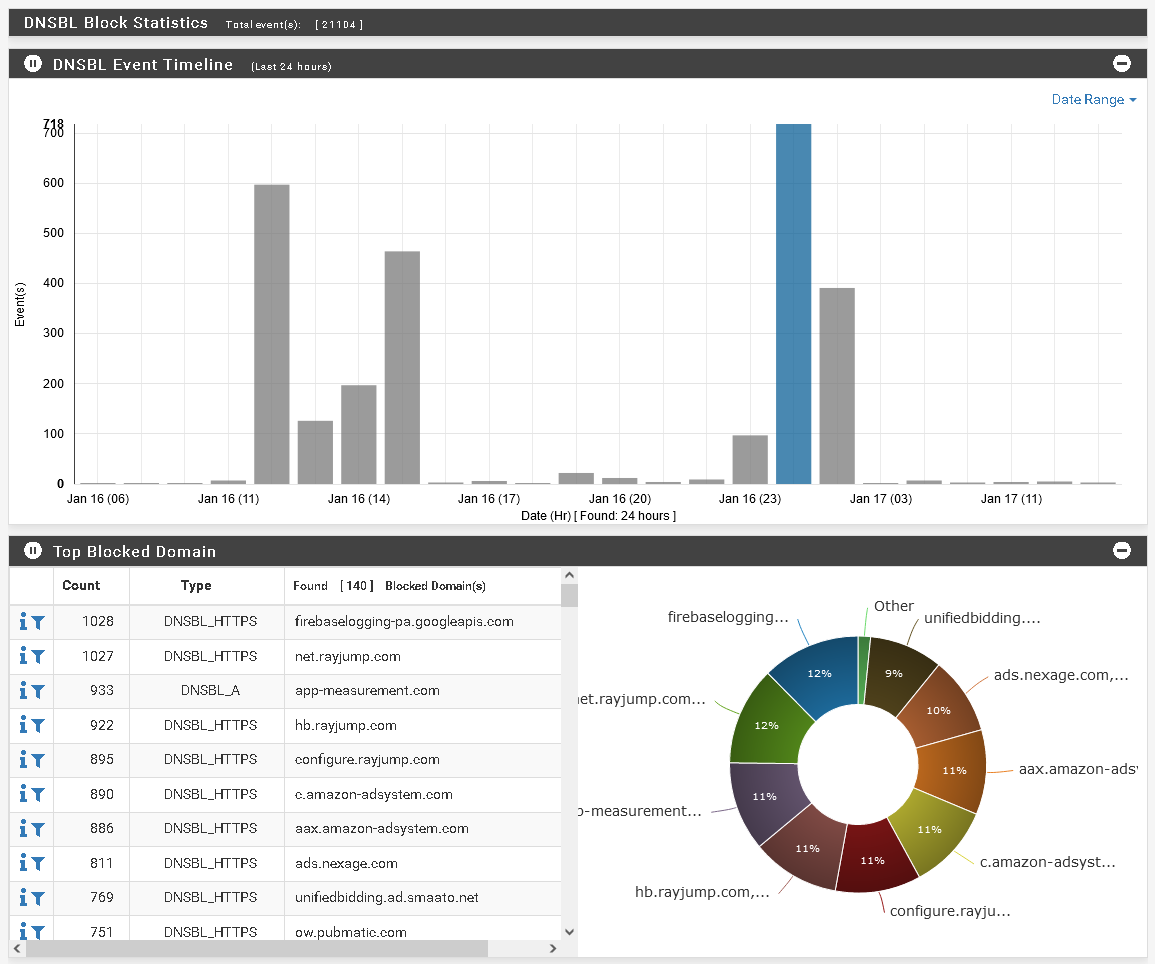The width and height of the screenshot is (1155, 964).
Task: Click the ads.nexage.com domain text
Action: click(346, 863)
